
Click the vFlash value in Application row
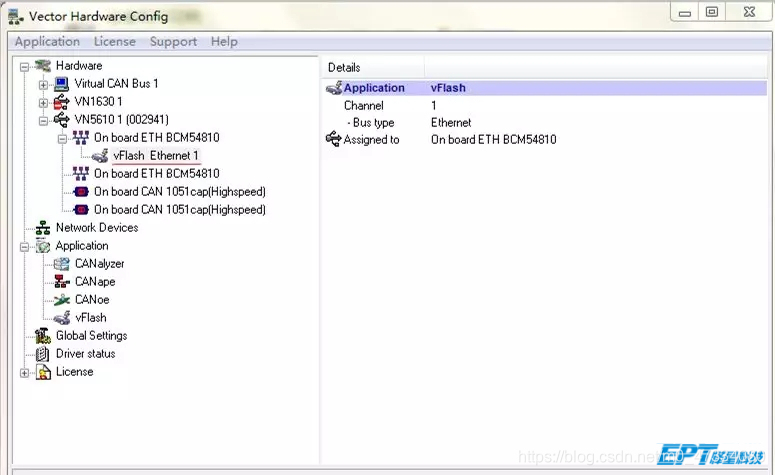(x=448, y=88)
